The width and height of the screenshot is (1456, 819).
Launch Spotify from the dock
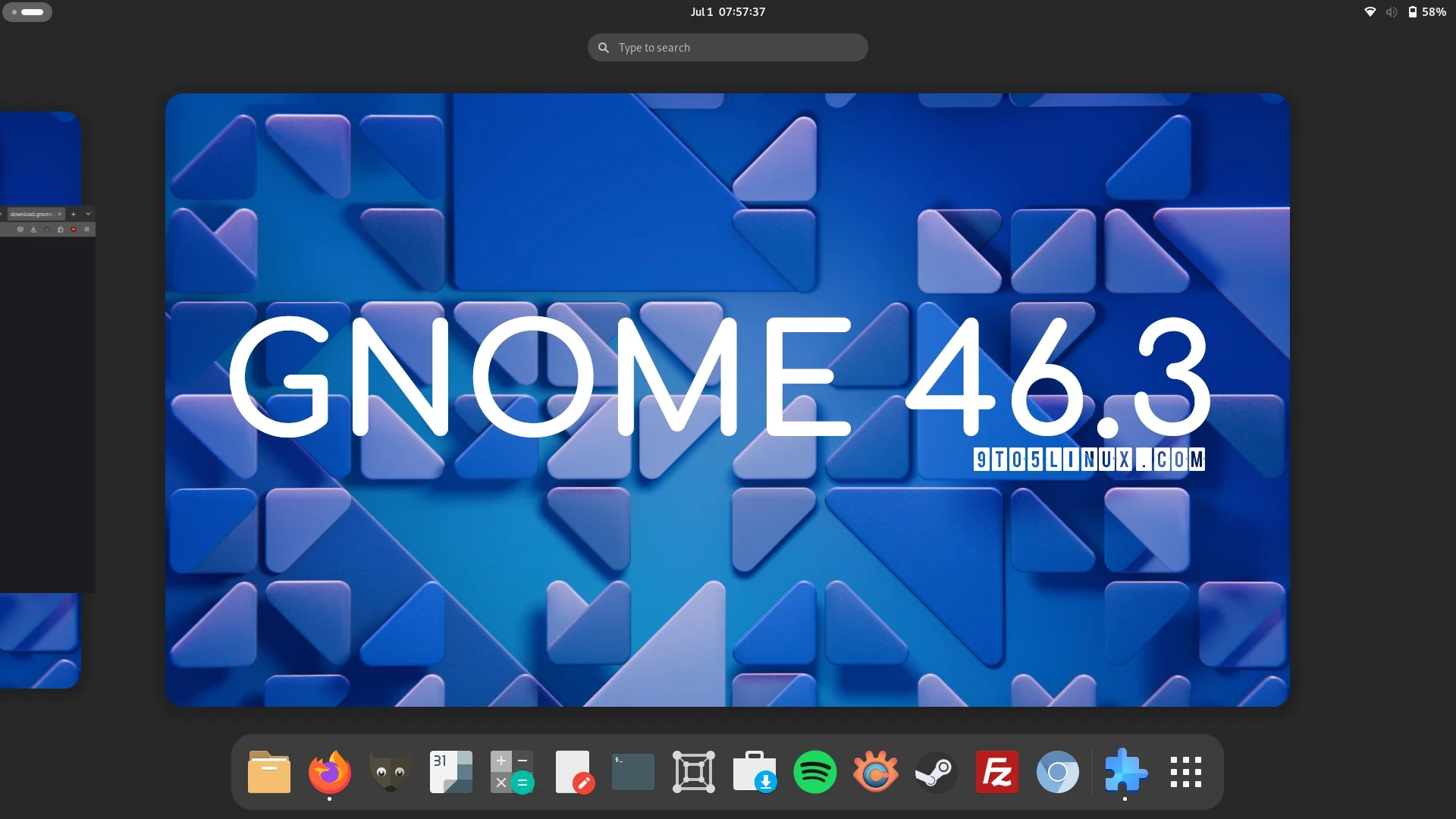(815, 772)
